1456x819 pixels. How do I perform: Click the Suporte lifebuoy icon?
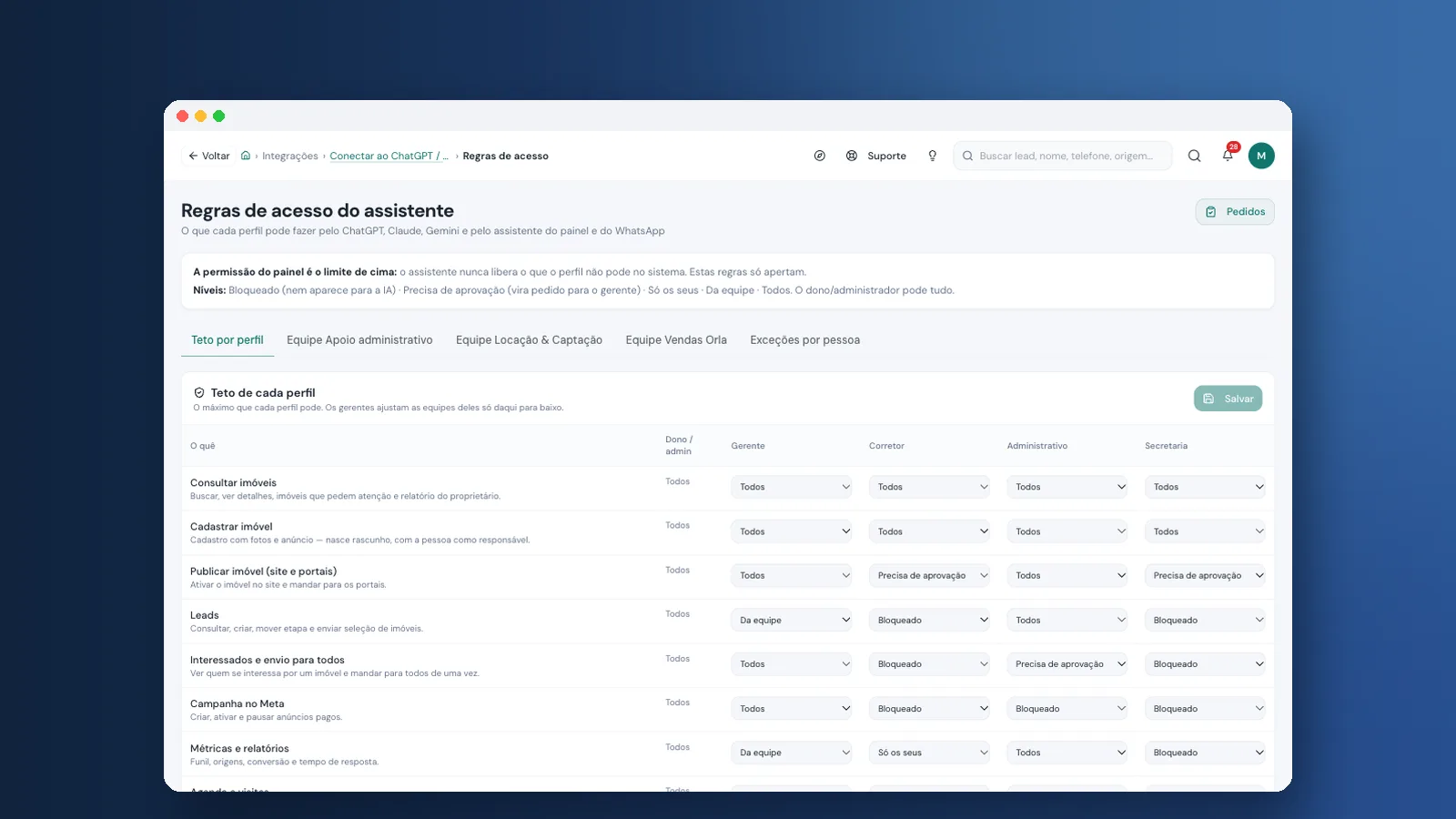[x=852, y=156]
